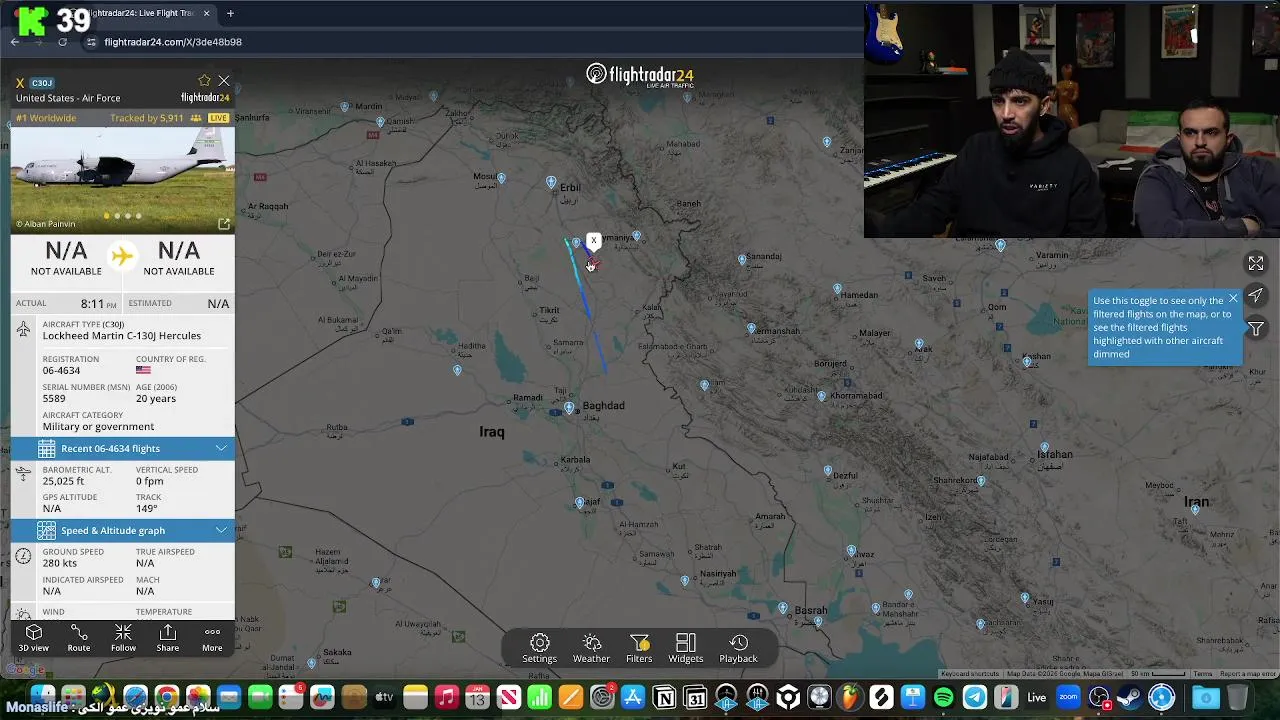Image resolution: width=1280 pixels, height=720 pixels.
Task: Click Barometric Alt. value 25,025 ft
Action: pos(63,481)
